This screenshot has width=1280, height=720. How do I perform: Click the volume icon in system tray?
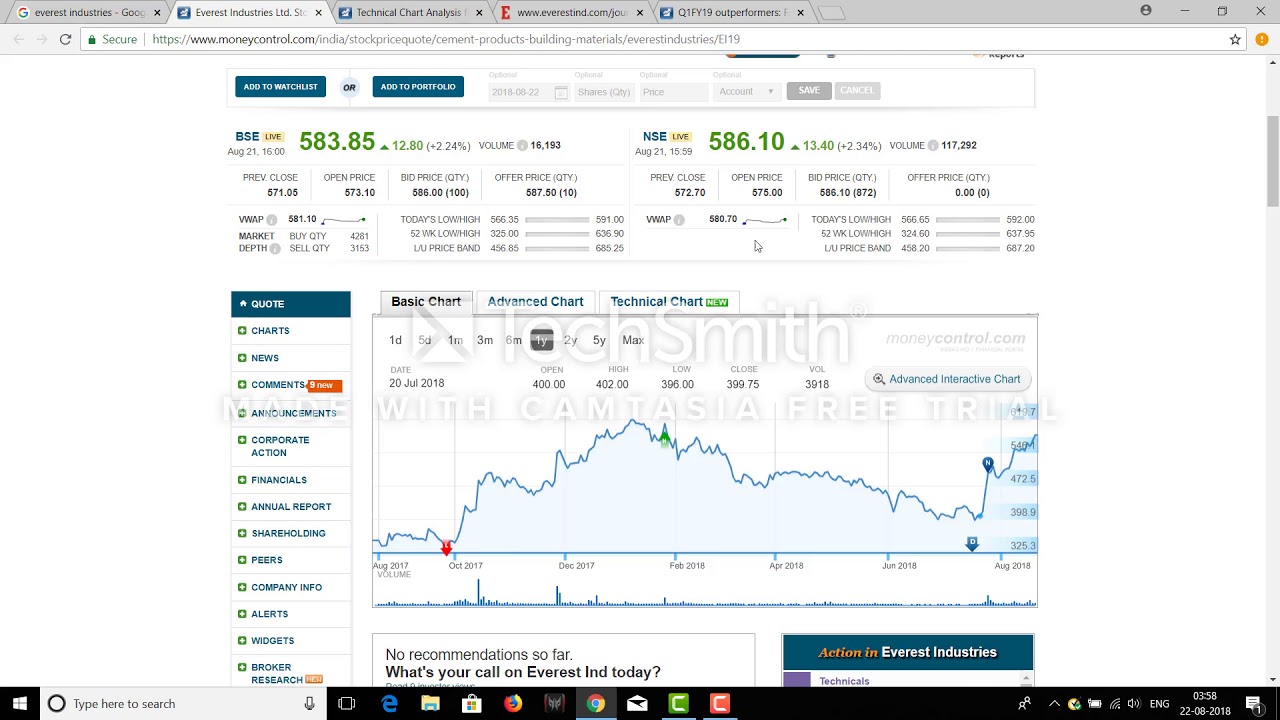point(1136,704)
